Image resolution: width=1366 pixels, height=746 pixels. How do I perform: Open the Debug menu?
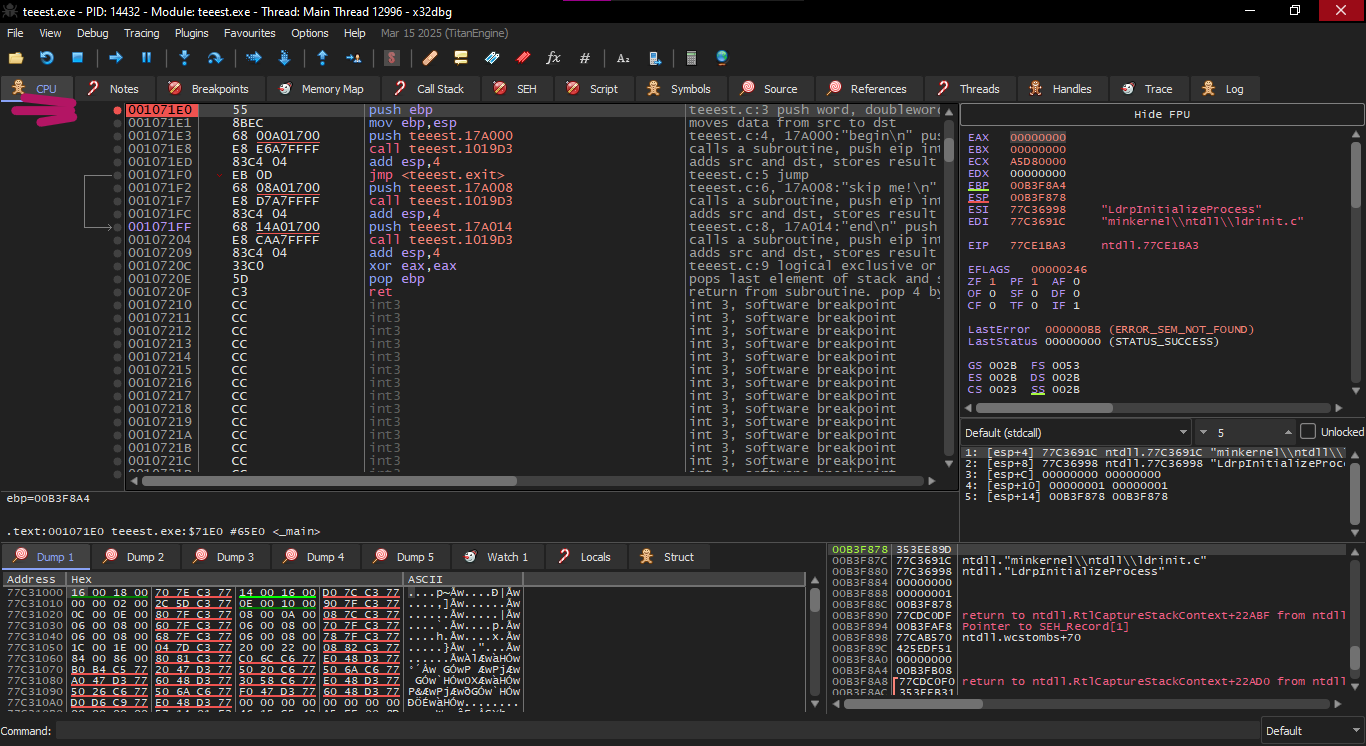(x=92, y=33)
